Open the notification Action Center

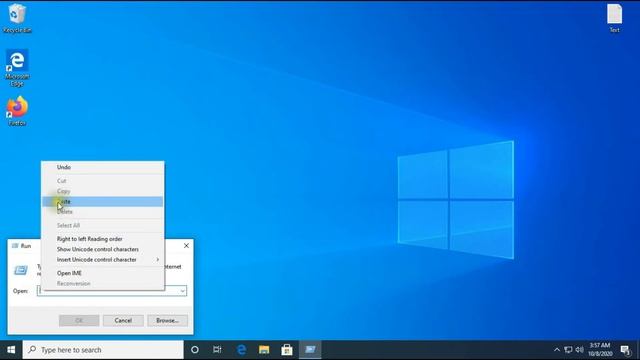625,350
